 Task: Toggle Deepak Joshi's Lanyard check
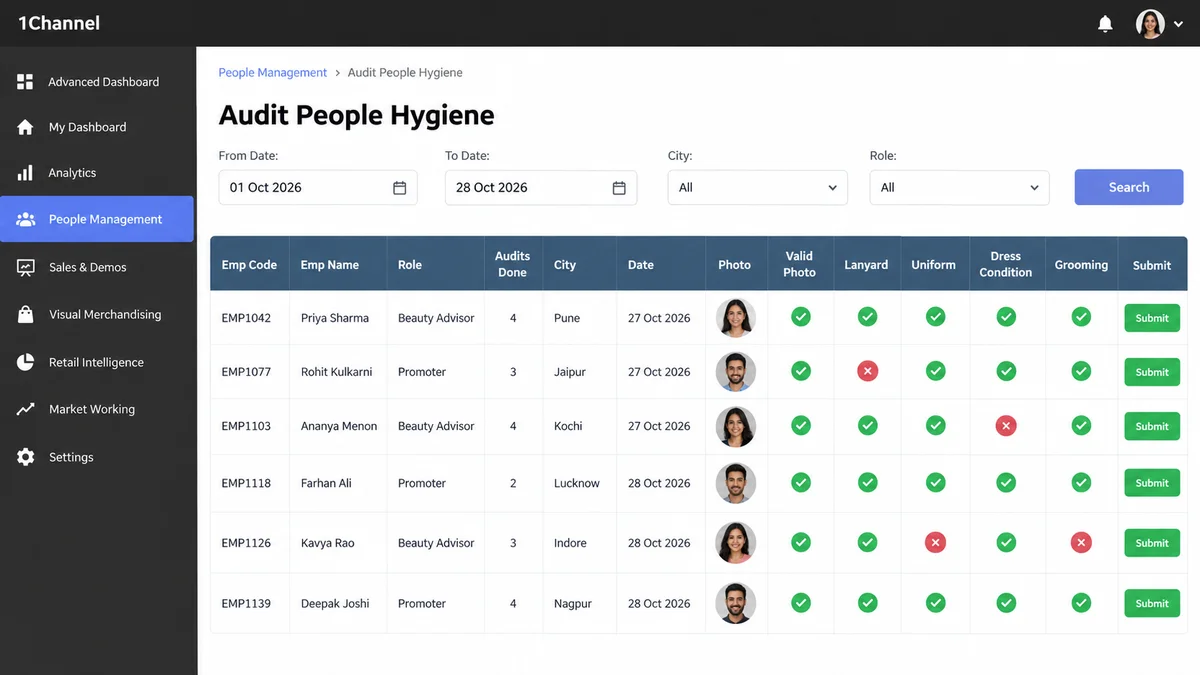[867, 603]
